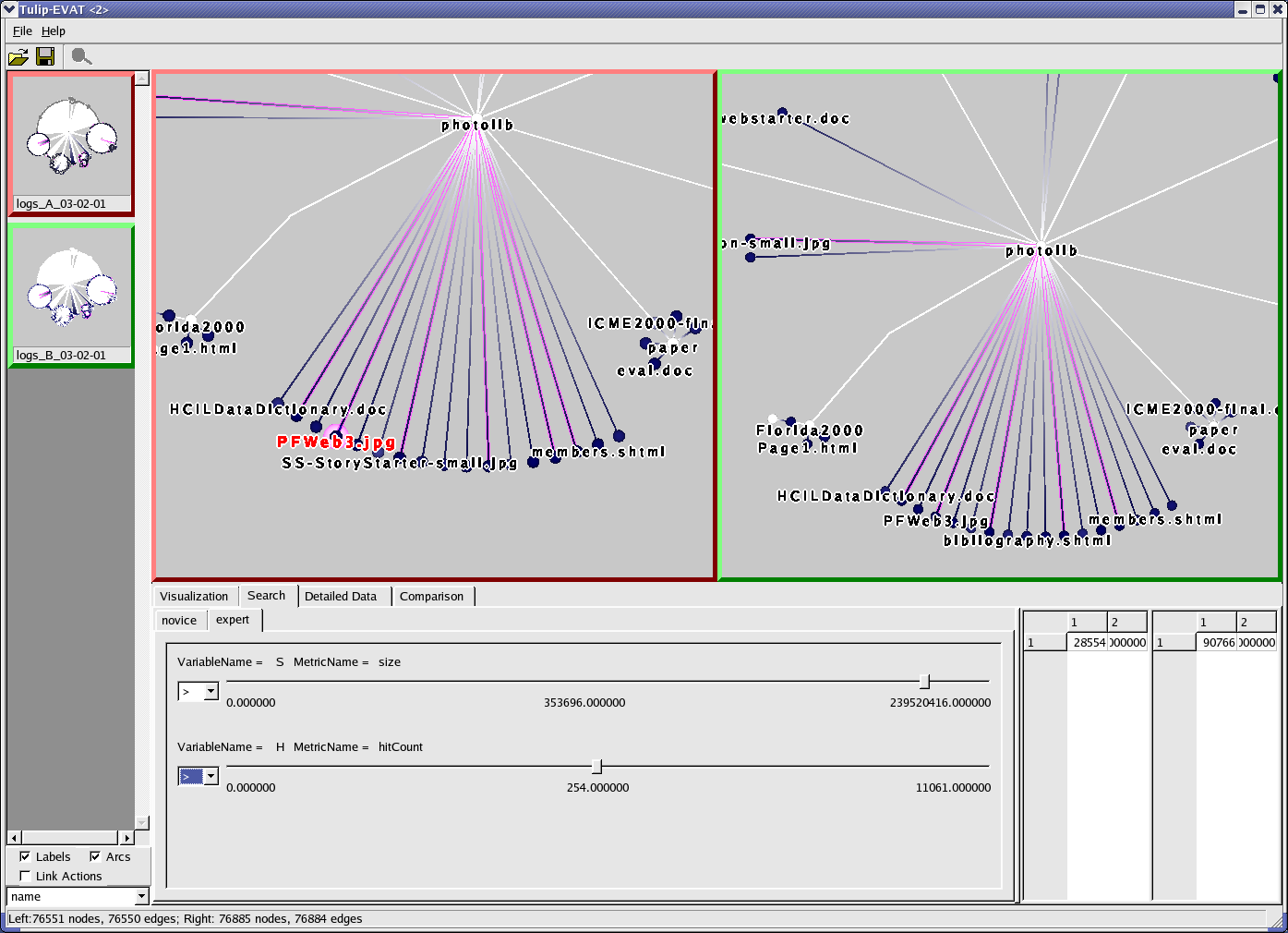The image size is (1288, 933).
Task: Expand the hitCount comparison operator dropdown
Action: [211, 776]
